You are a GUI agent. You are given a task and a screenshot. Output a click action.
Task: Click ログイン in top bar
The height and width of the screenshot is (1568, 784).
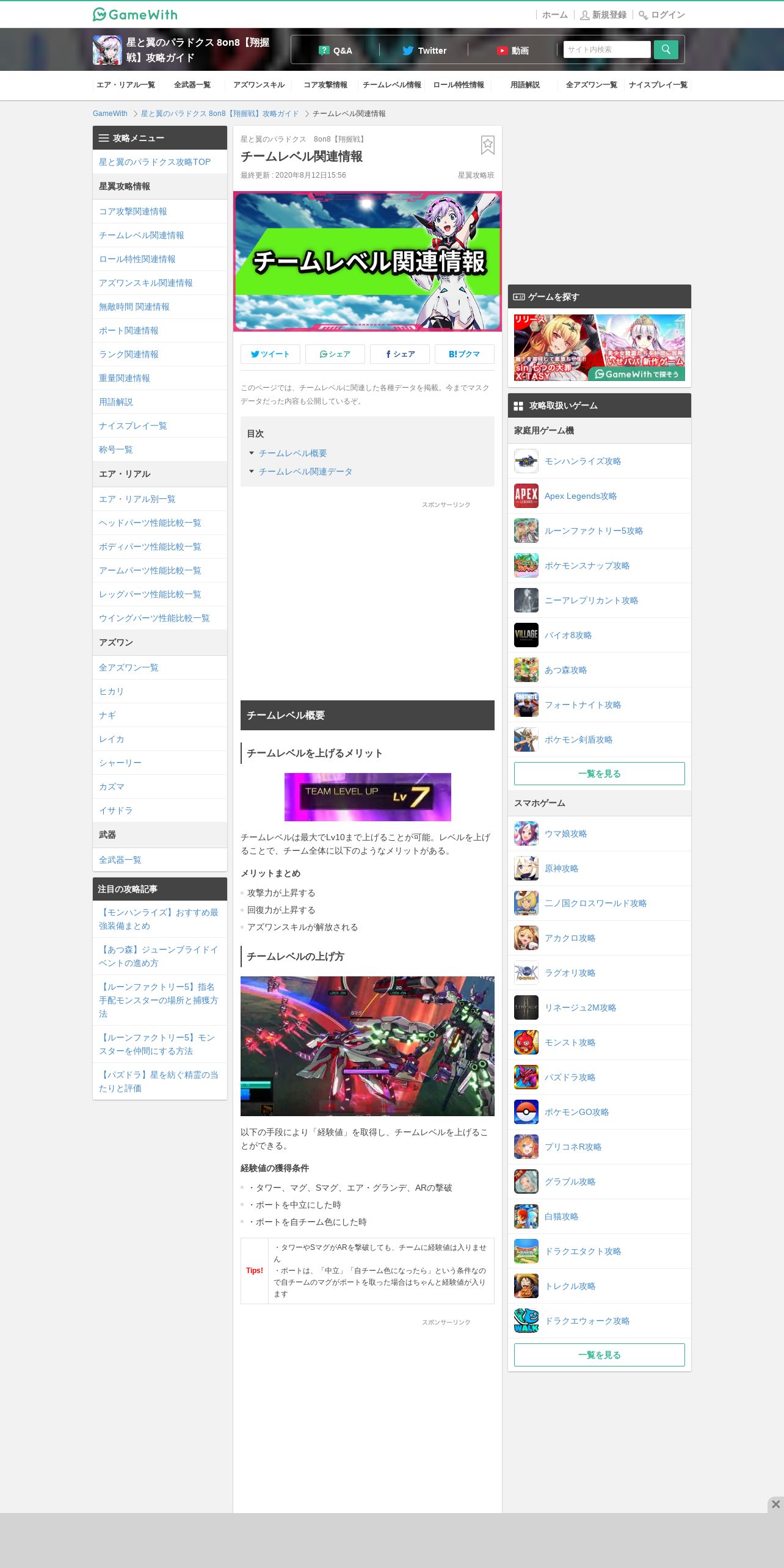[662, 15]
